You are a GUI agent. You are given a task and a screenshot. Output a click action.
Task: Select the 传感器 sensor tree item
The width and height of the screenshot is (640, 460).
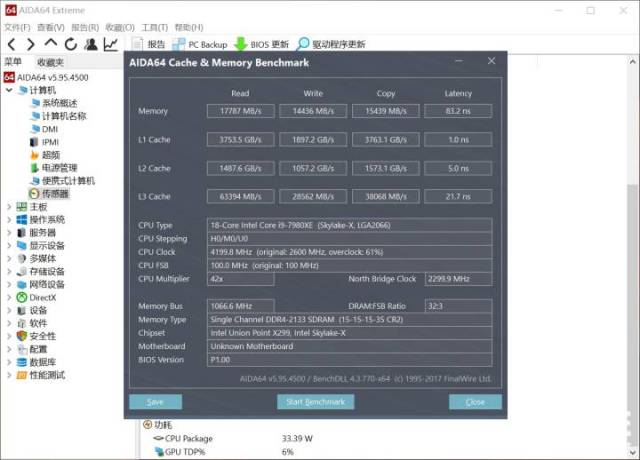(x=49, y=194)
